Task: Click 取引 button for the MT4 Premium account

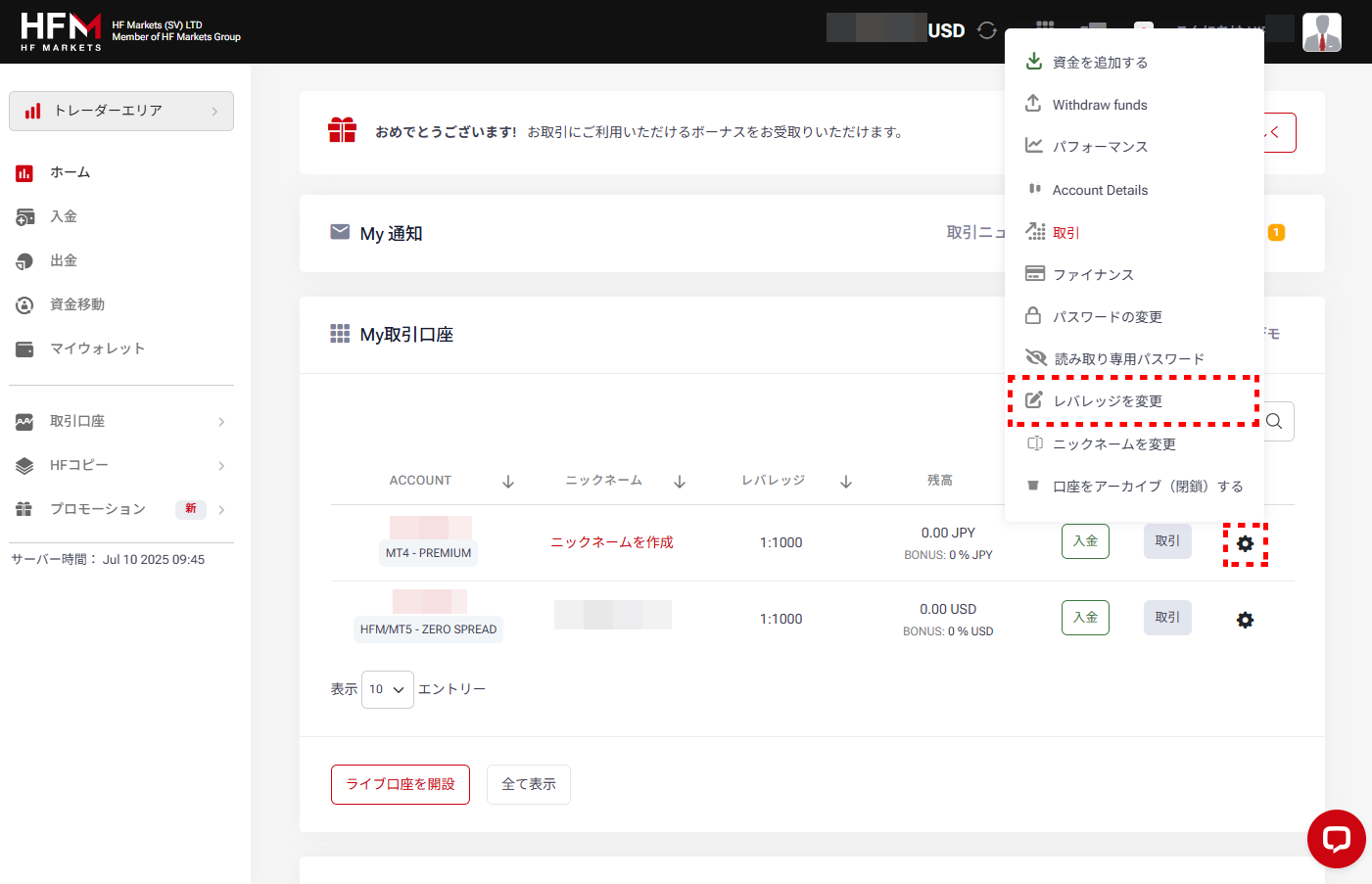Action: [x=1167, y=541]
